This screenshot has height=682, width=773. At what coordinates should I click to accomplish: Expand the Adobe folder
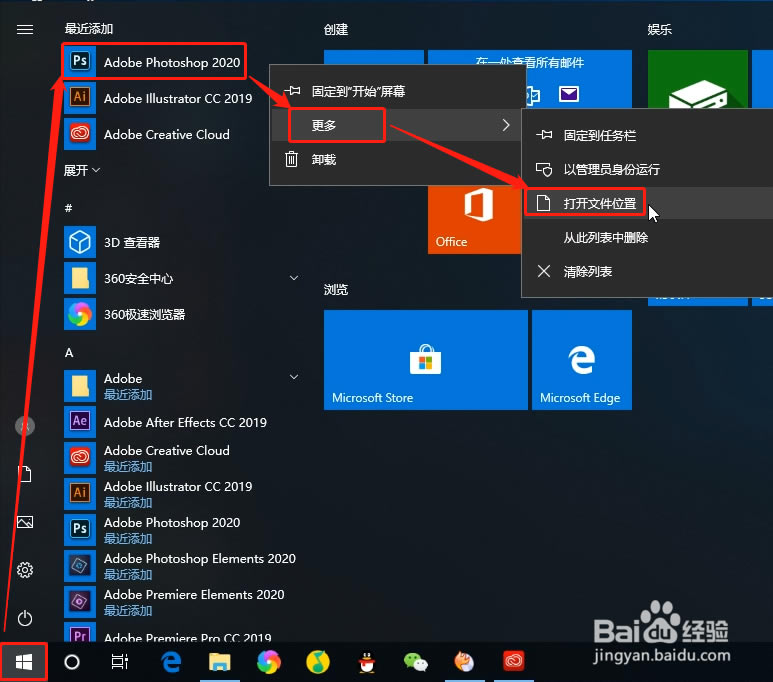coord(180,386)
